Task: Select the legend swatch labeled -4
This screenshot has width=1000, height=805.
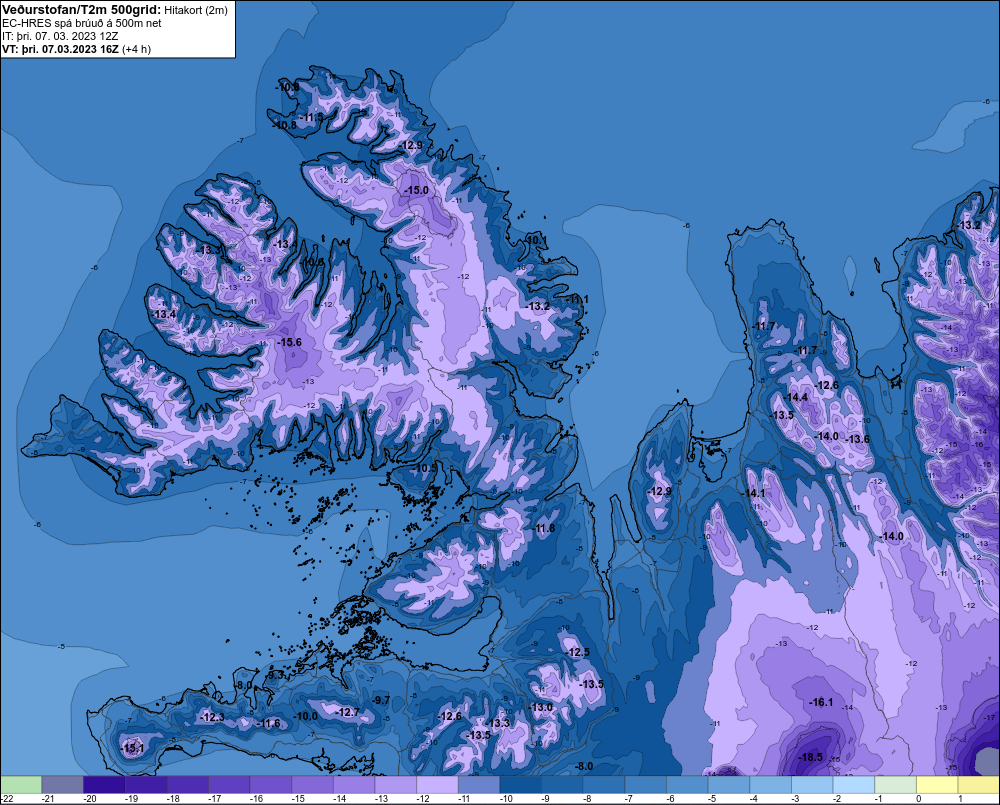Action: point(770,784)
